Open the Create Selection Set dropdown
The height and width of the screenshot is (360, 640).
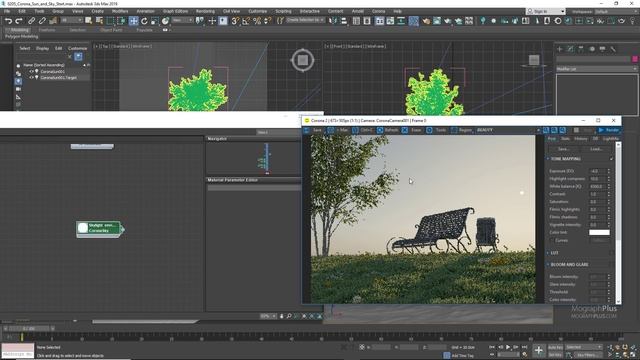(305, 20)
